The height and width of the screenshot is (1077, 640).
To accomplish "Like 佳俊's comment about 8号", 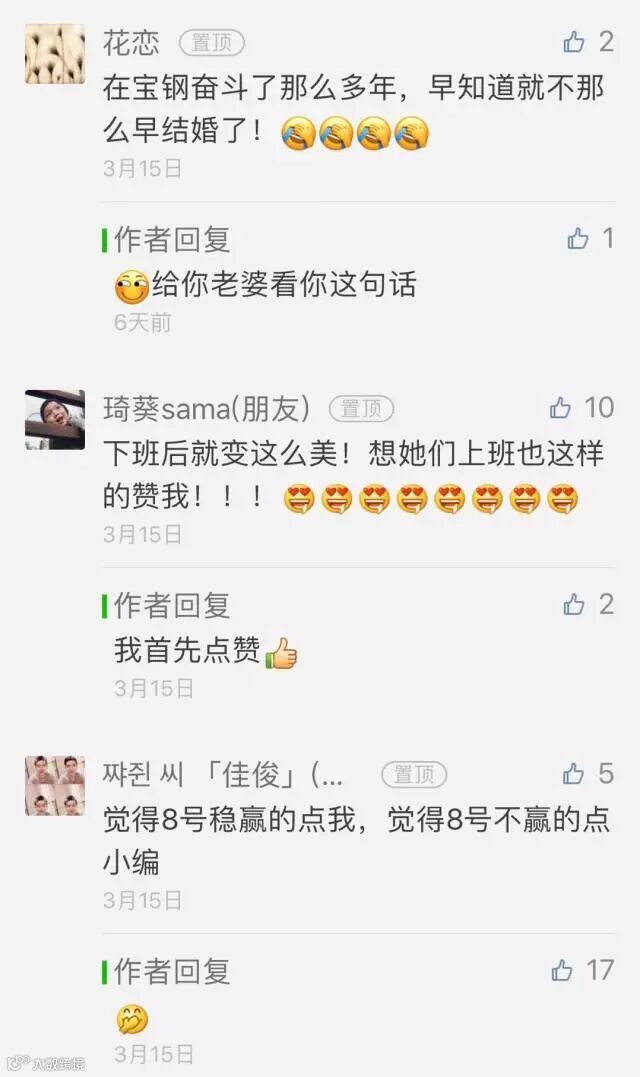I will pos(573,773).
